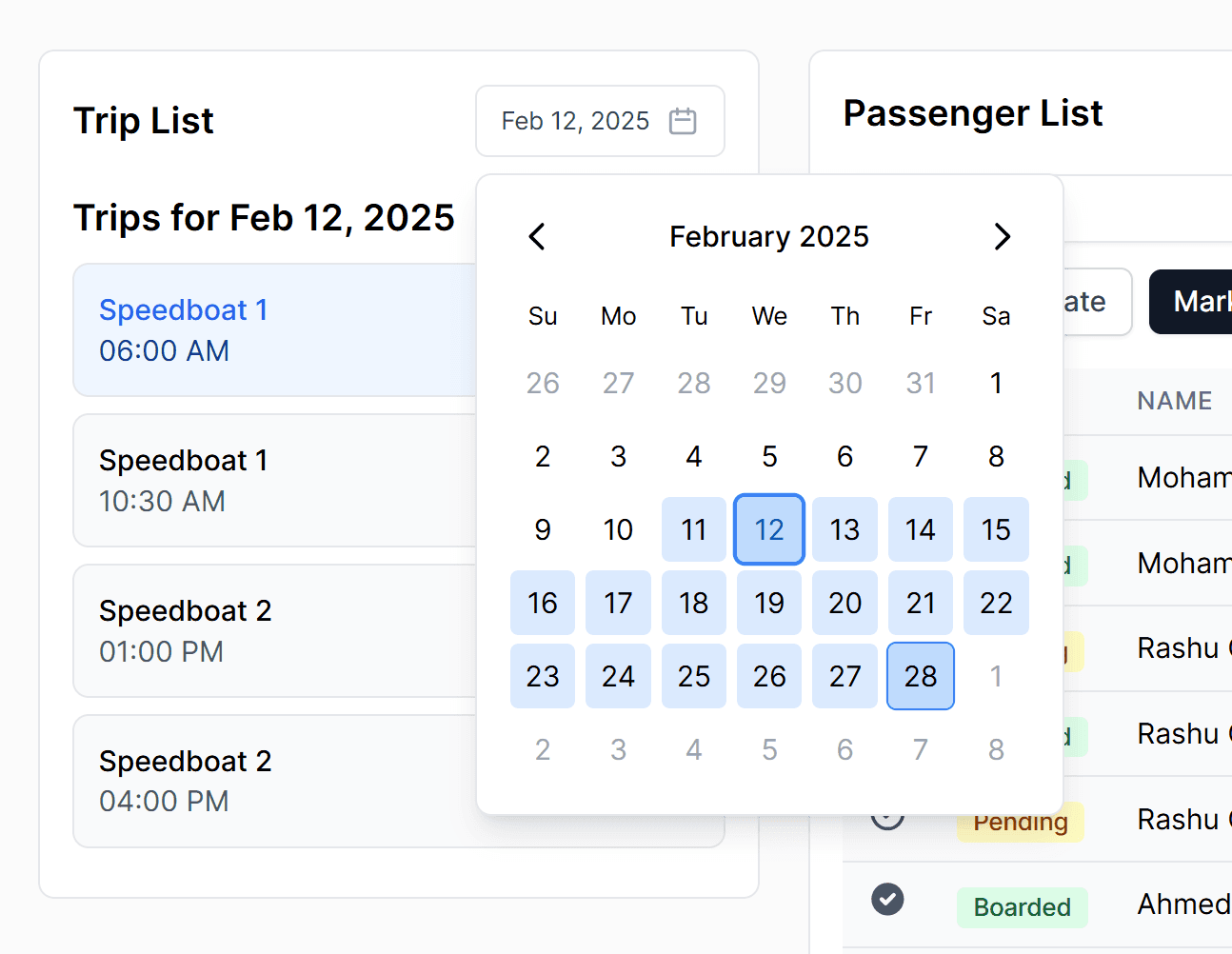
Task: Sort by the NAME column header
Action: click(1174, 401)
